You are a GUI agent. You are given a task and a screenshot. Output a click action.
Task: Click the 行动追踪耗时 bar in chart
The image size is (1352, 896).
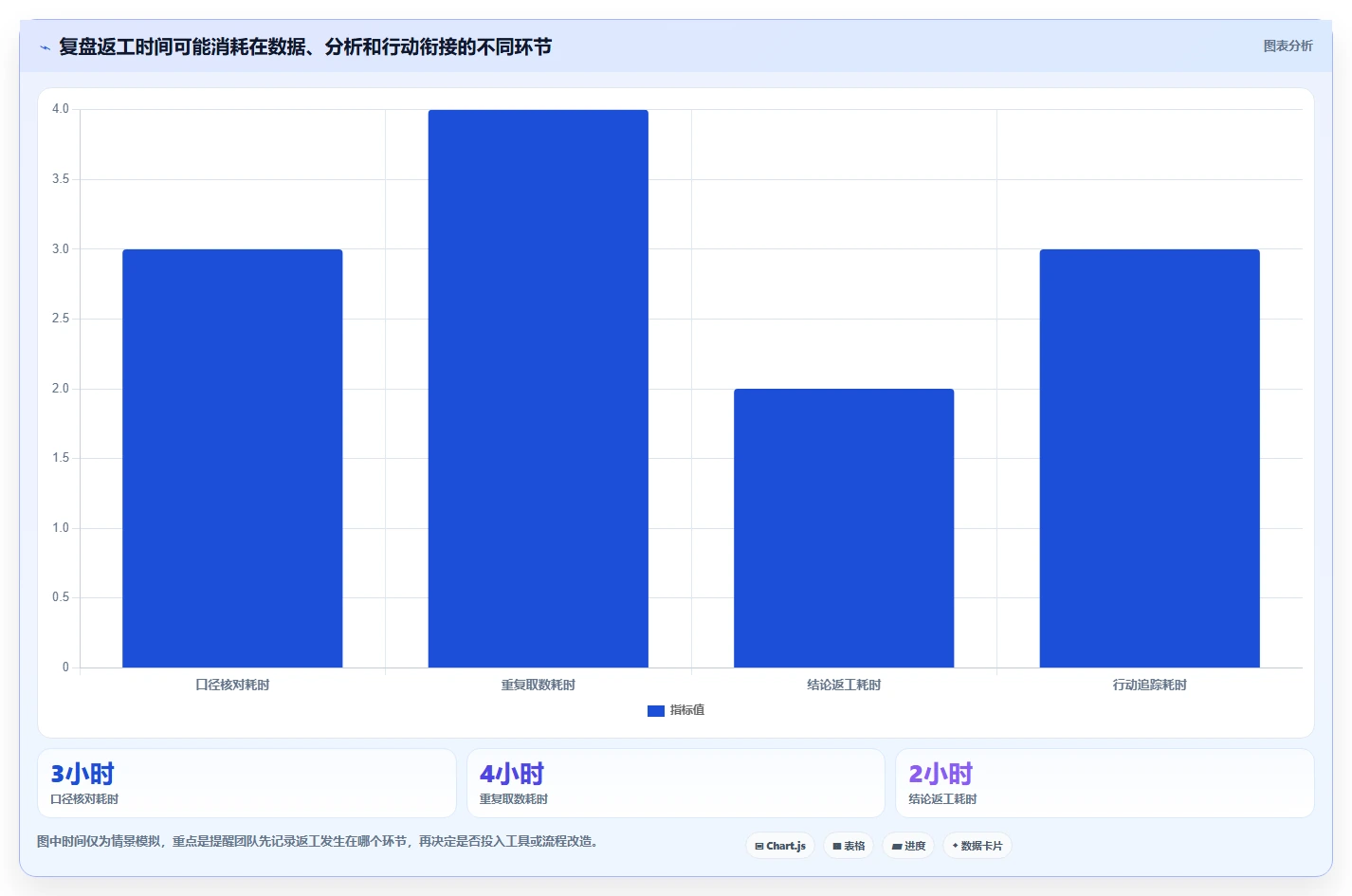pyautogui.click(x=1150, y=458)
